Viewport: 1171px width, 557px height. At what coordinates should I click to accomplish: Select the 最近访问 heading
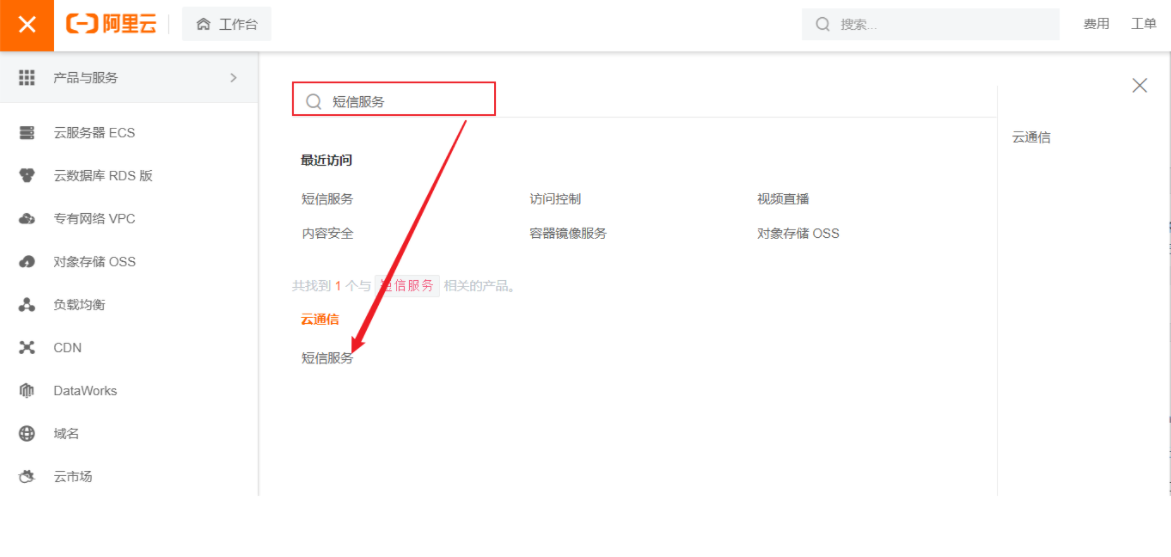click(x=326, y=161)
